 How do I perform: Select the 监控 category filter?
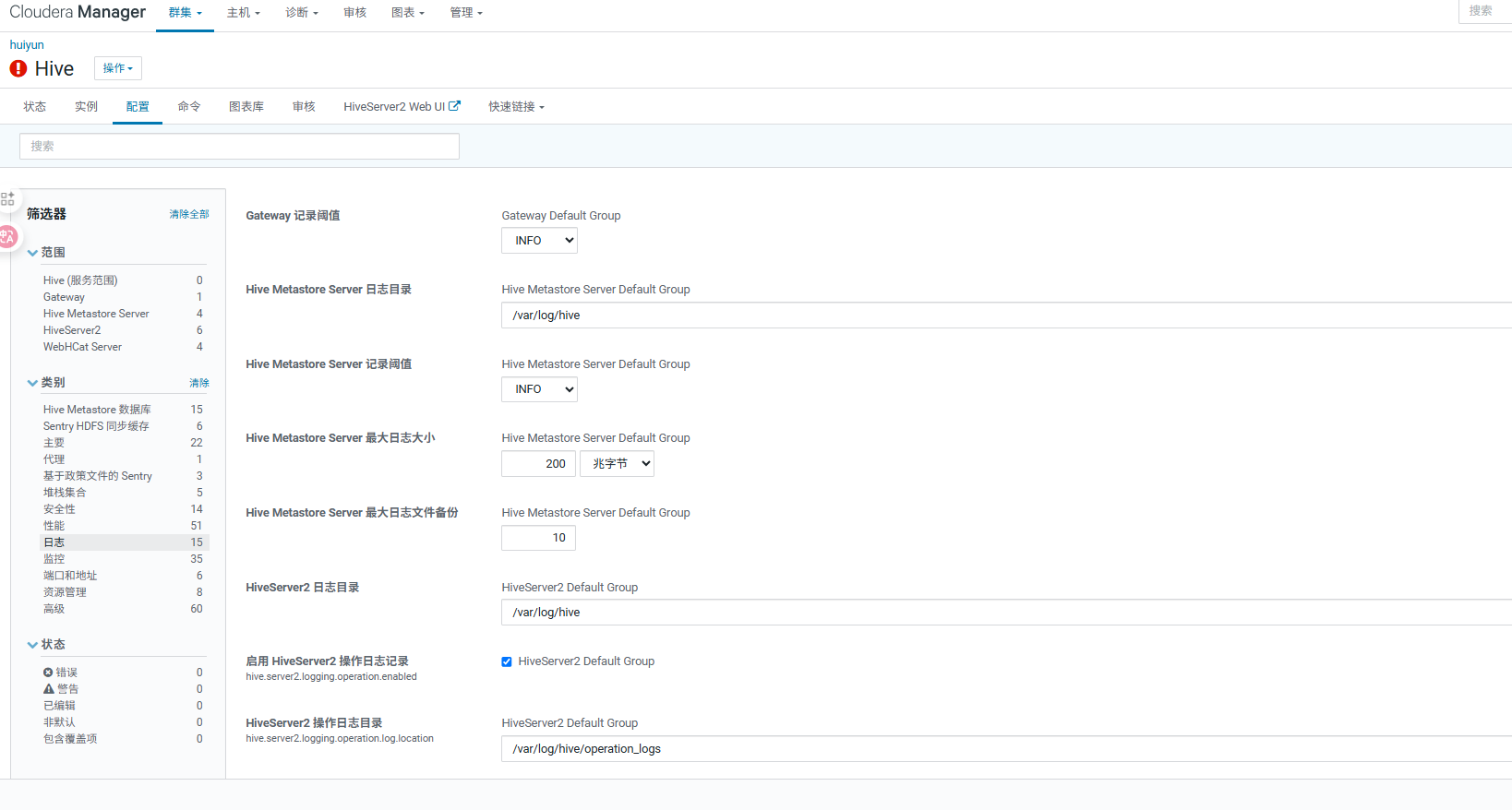[54, 559]
